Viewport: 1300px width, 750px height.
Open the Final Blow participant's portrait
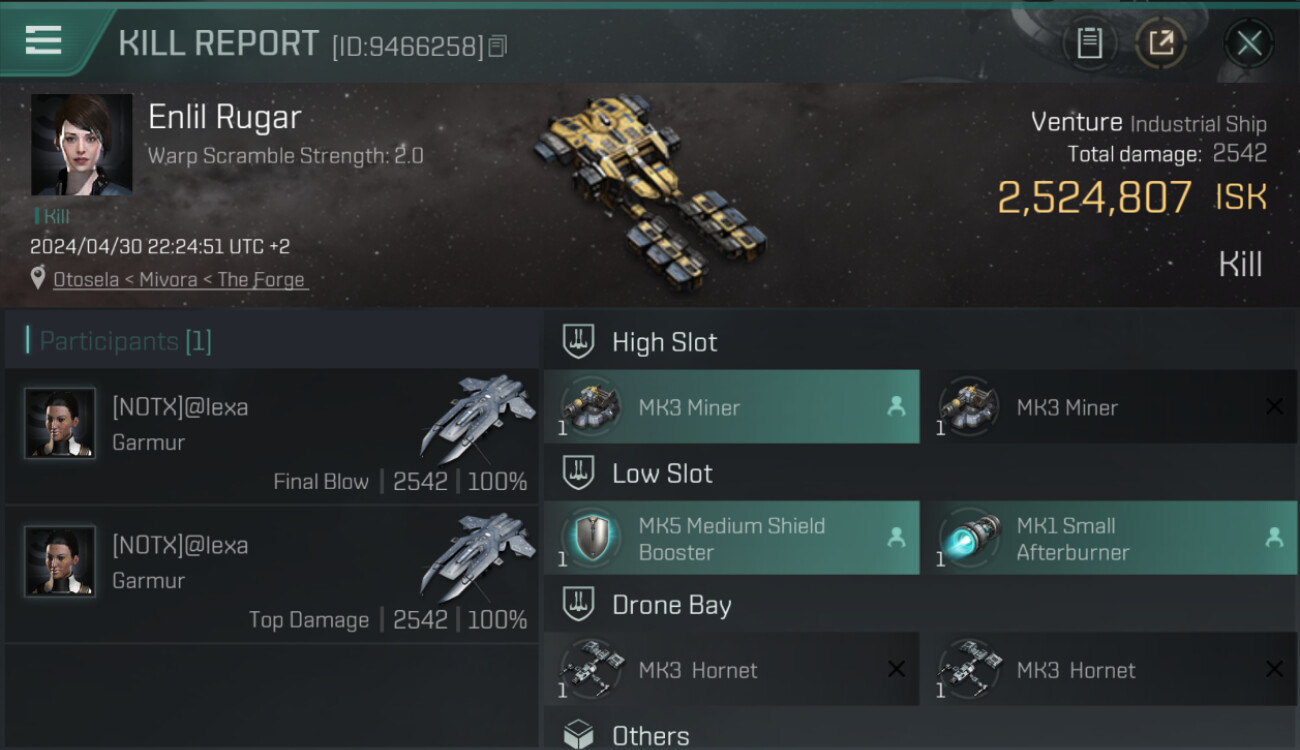click(x=60, y=423)
